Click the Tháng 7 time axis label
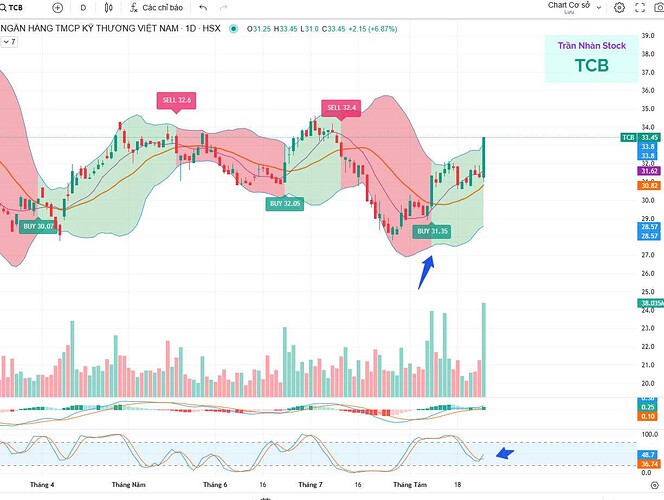Screen dimensions: 664x500 [x=310, y=485]
